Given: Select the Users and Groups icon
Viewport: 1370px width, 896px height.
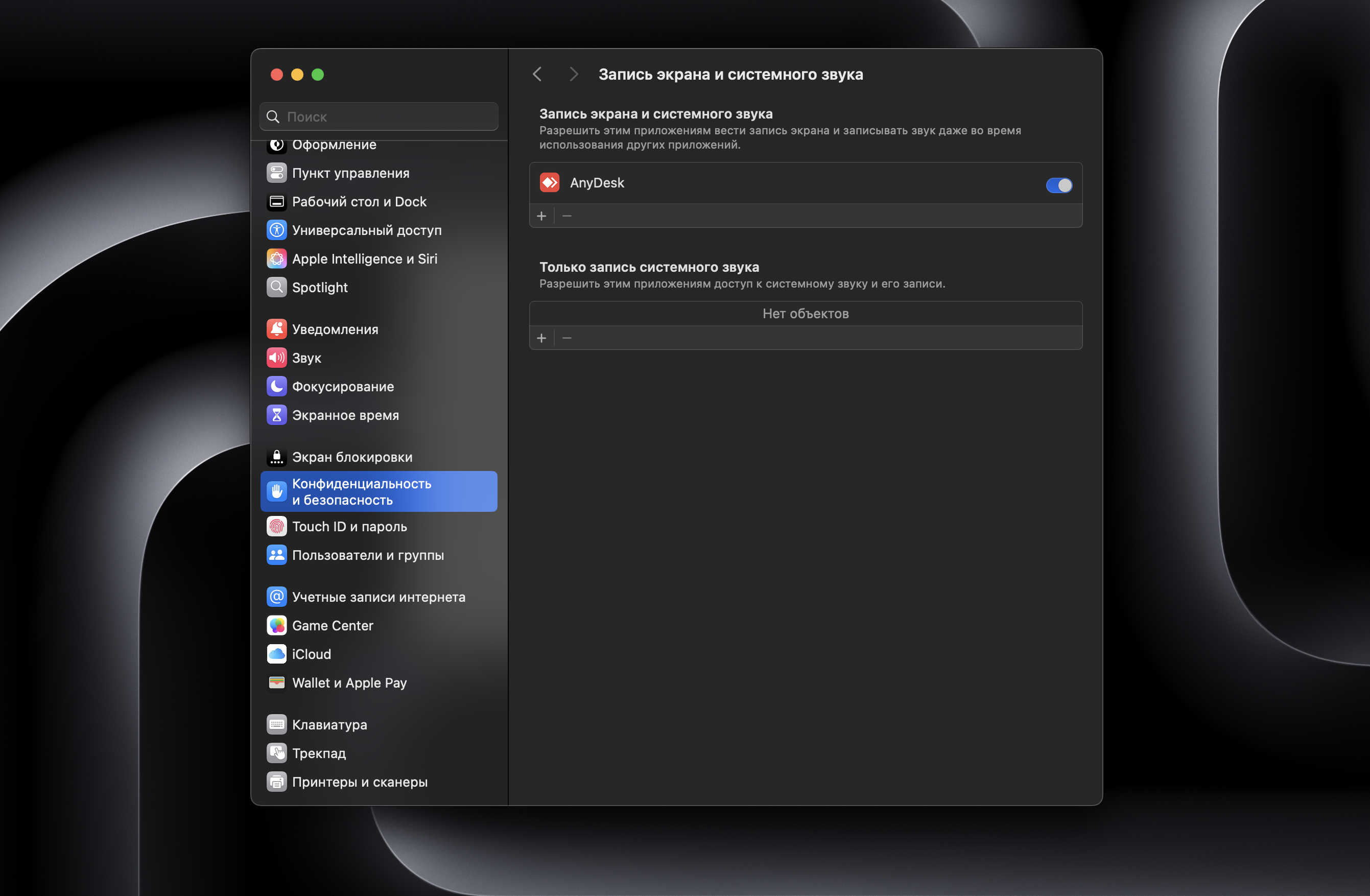Looking at the screenshot, I should point(276,555).
